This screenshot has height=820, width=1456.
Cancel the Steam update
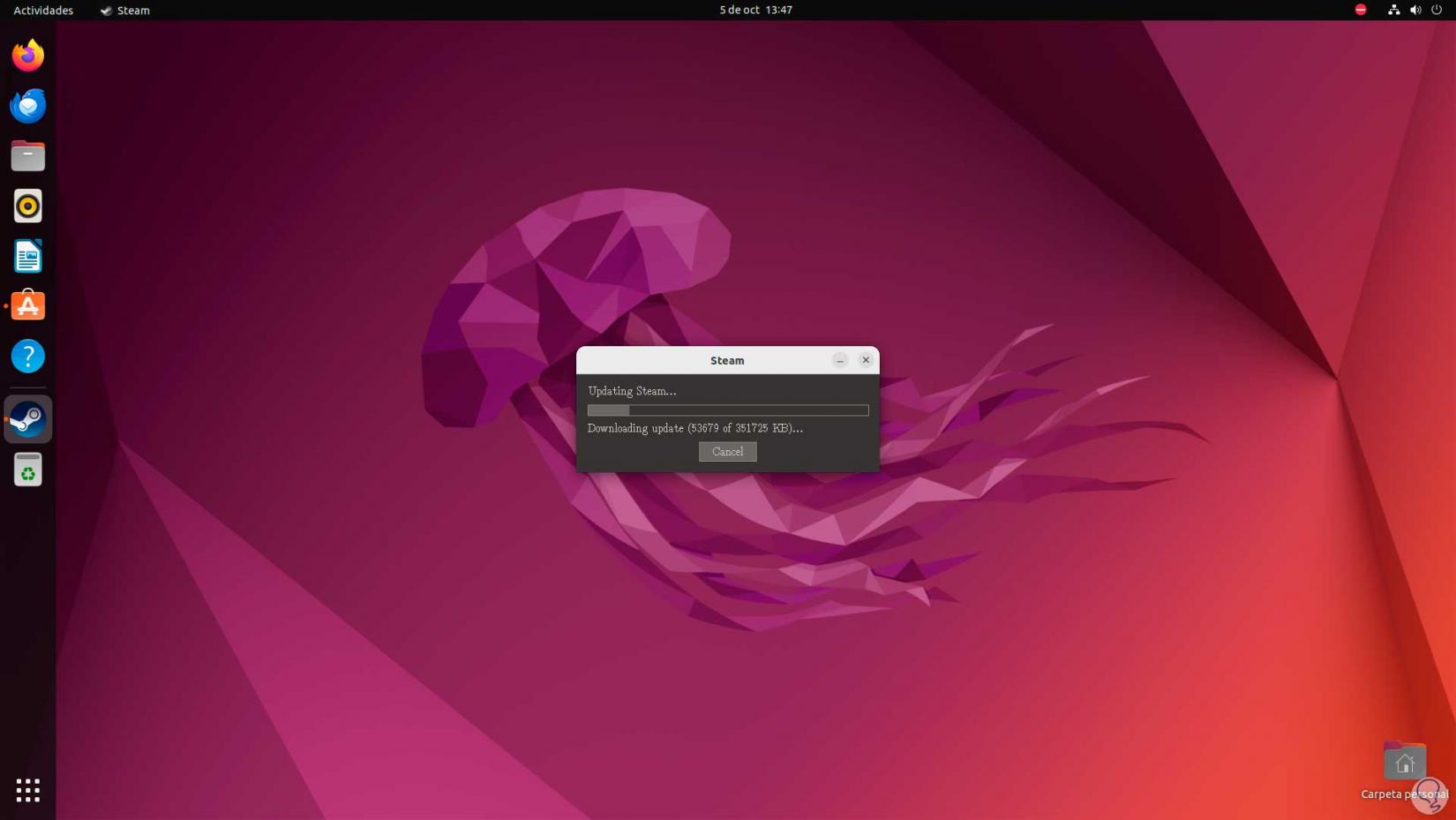pos(728,452)
